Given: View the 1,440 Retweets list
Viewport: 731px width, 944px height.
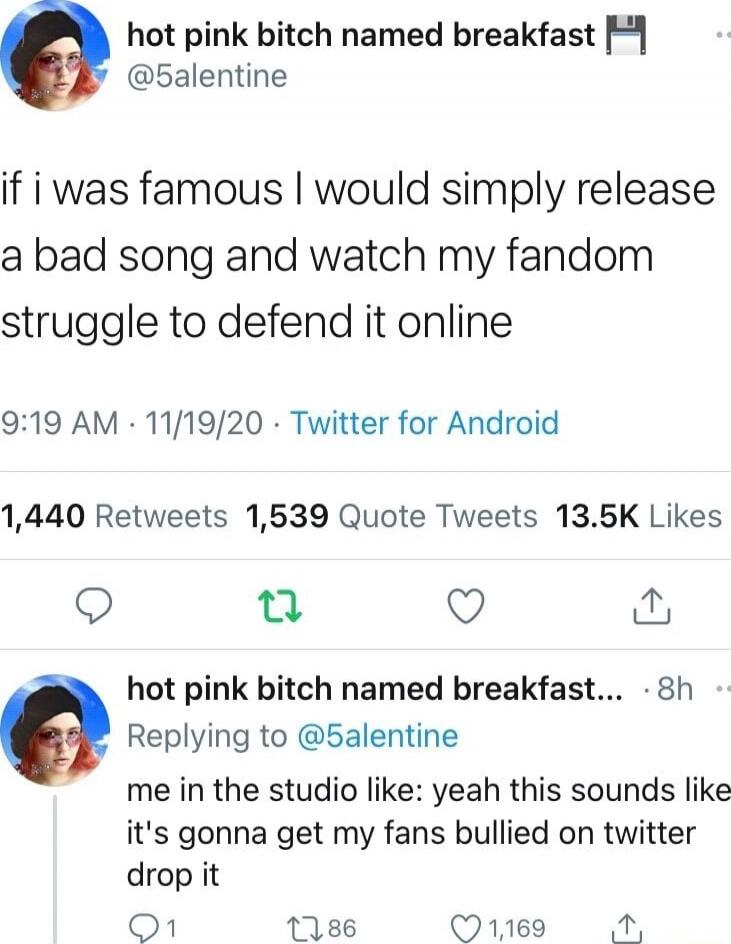Looking at the screenshot, I should [114, 517].
